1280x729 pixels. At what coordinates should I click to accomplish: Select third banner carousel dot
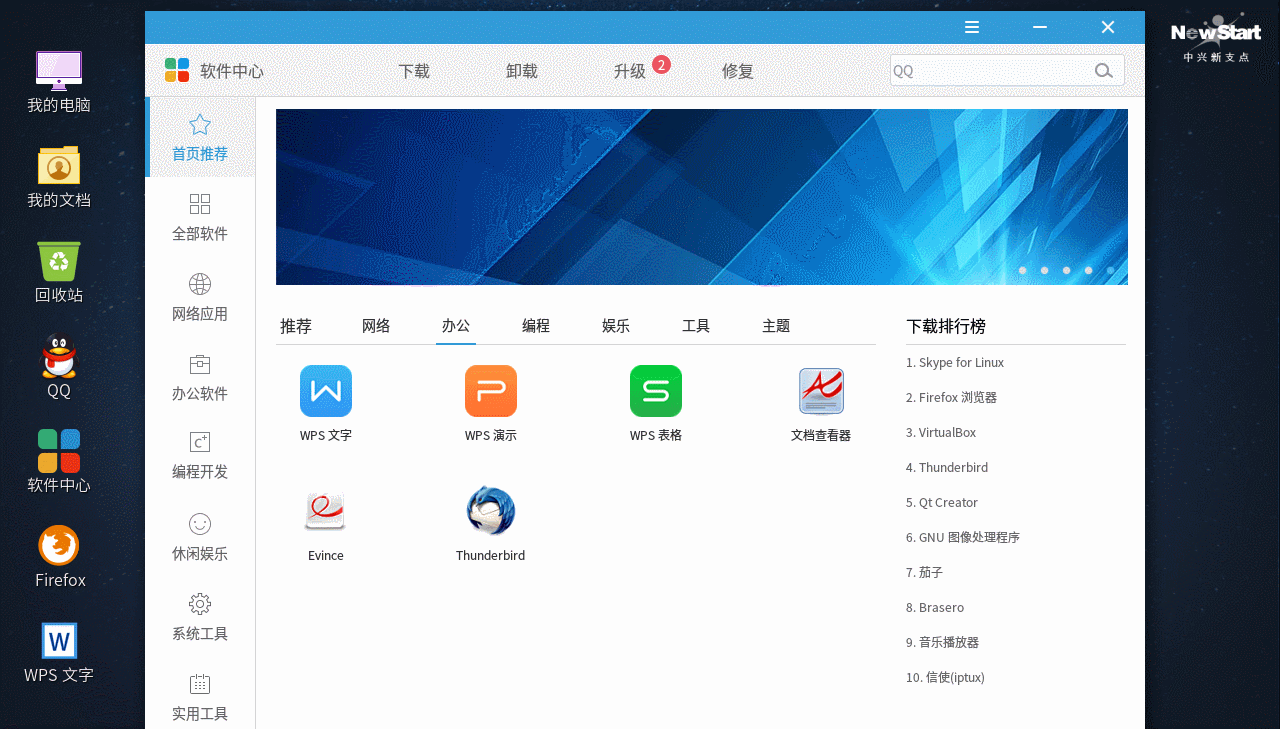(1066, 270)
